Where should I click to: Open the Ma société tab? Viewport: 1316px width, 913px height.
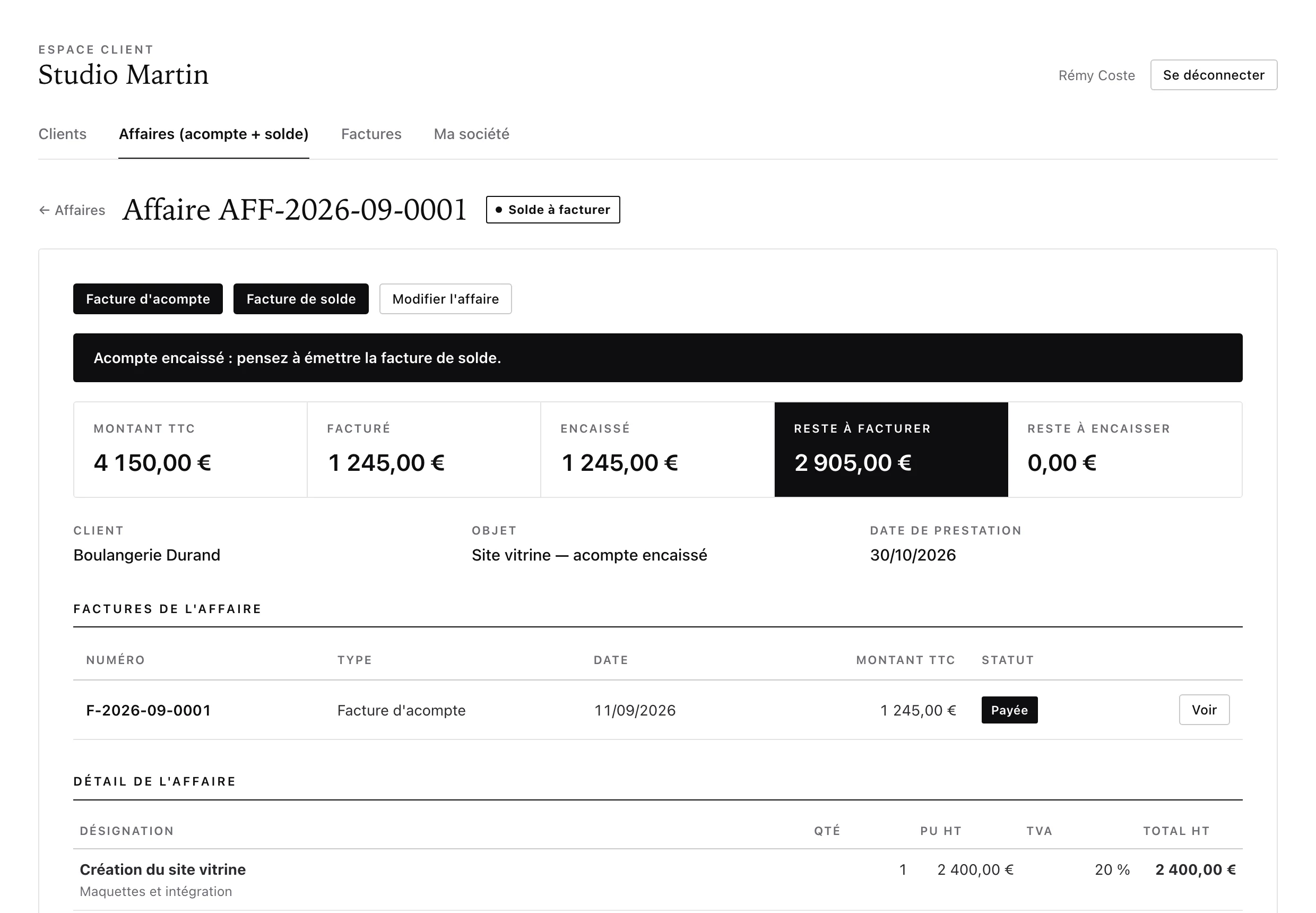(x=471, y=134)
